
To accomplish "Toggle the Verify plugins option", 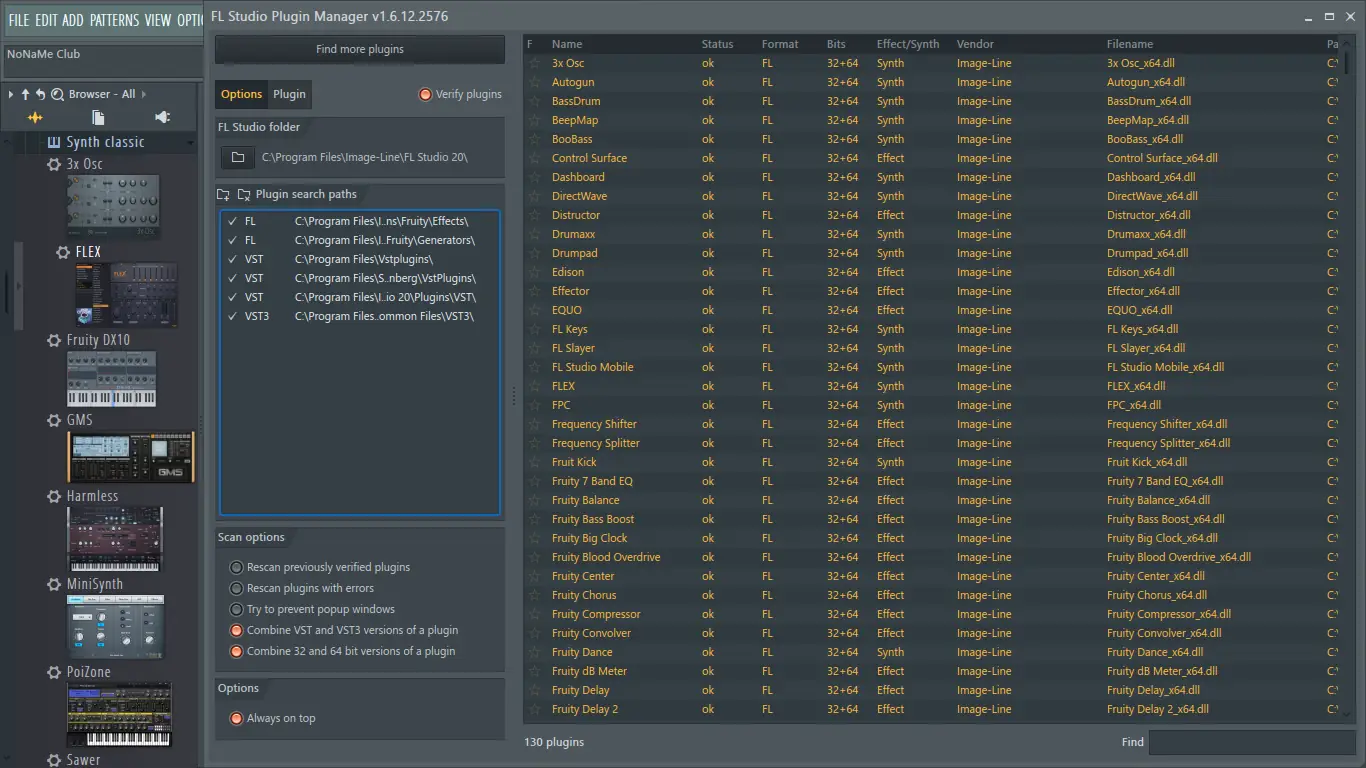I will (425, 94).
